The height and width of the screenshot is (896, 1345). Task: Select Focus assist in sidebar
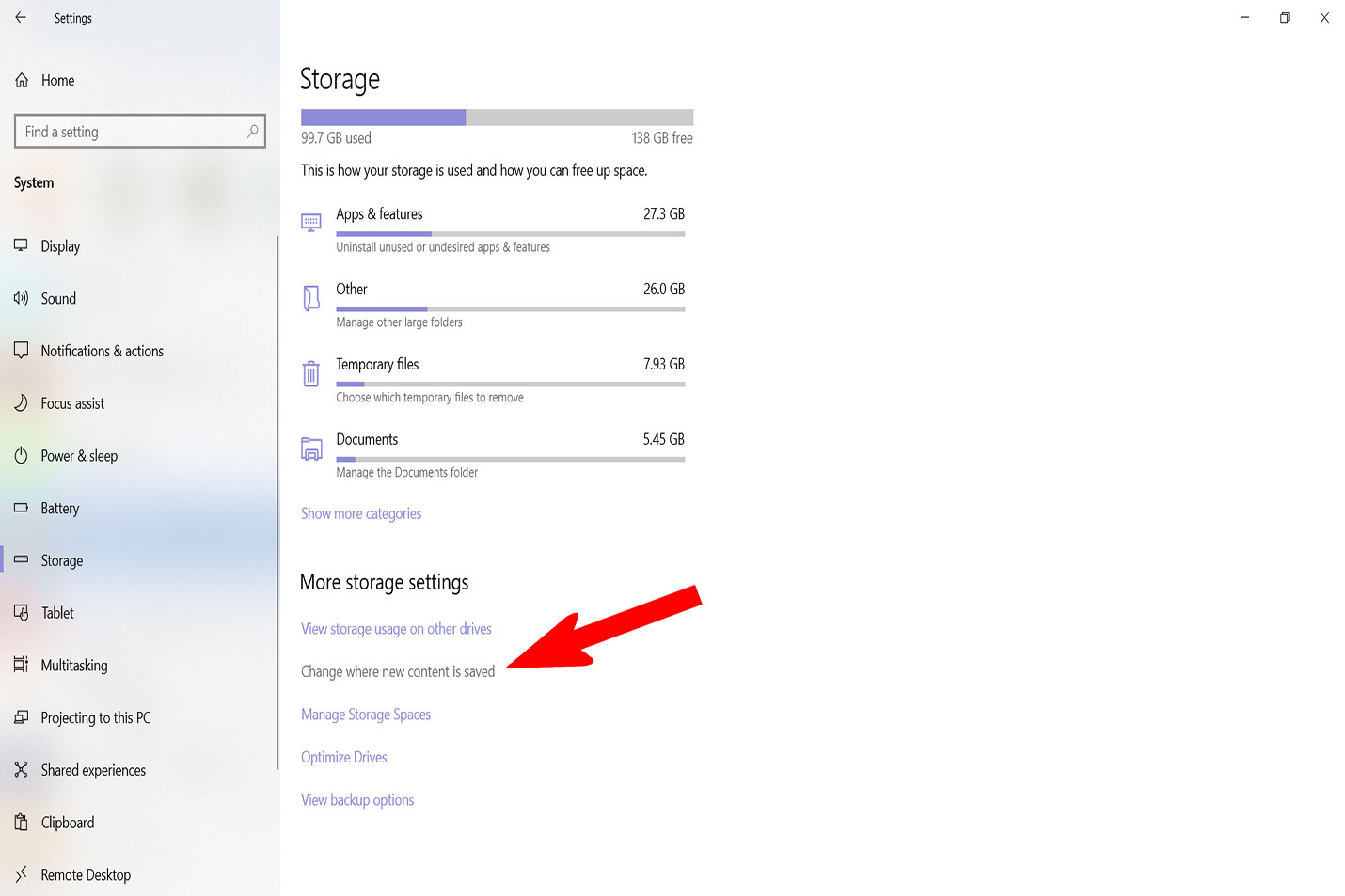[x=72, y=404]
